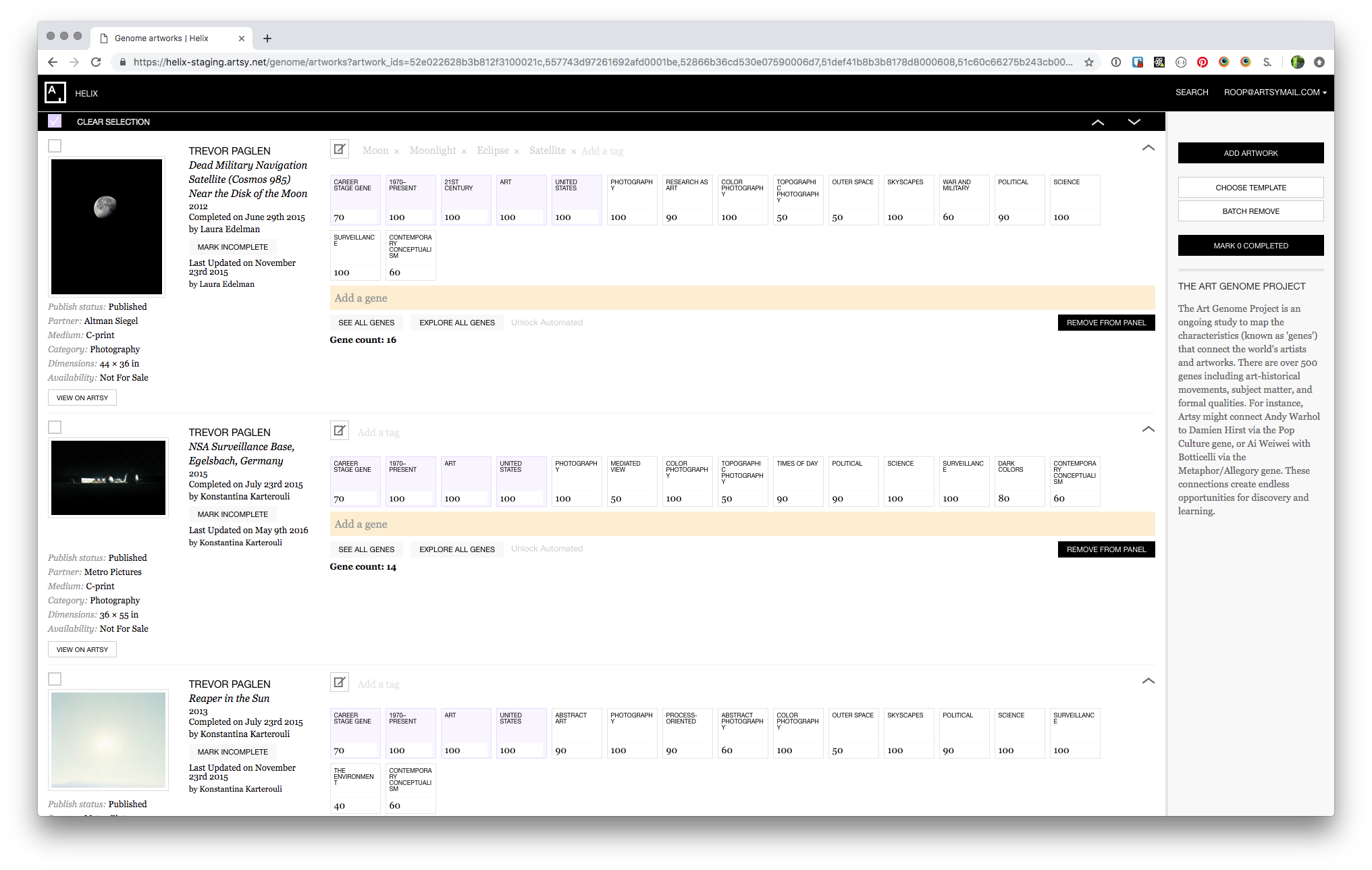This screenshot has height=870, width=1372.
Task: Remove the Moonlight tag
Action: click(464, 151)
